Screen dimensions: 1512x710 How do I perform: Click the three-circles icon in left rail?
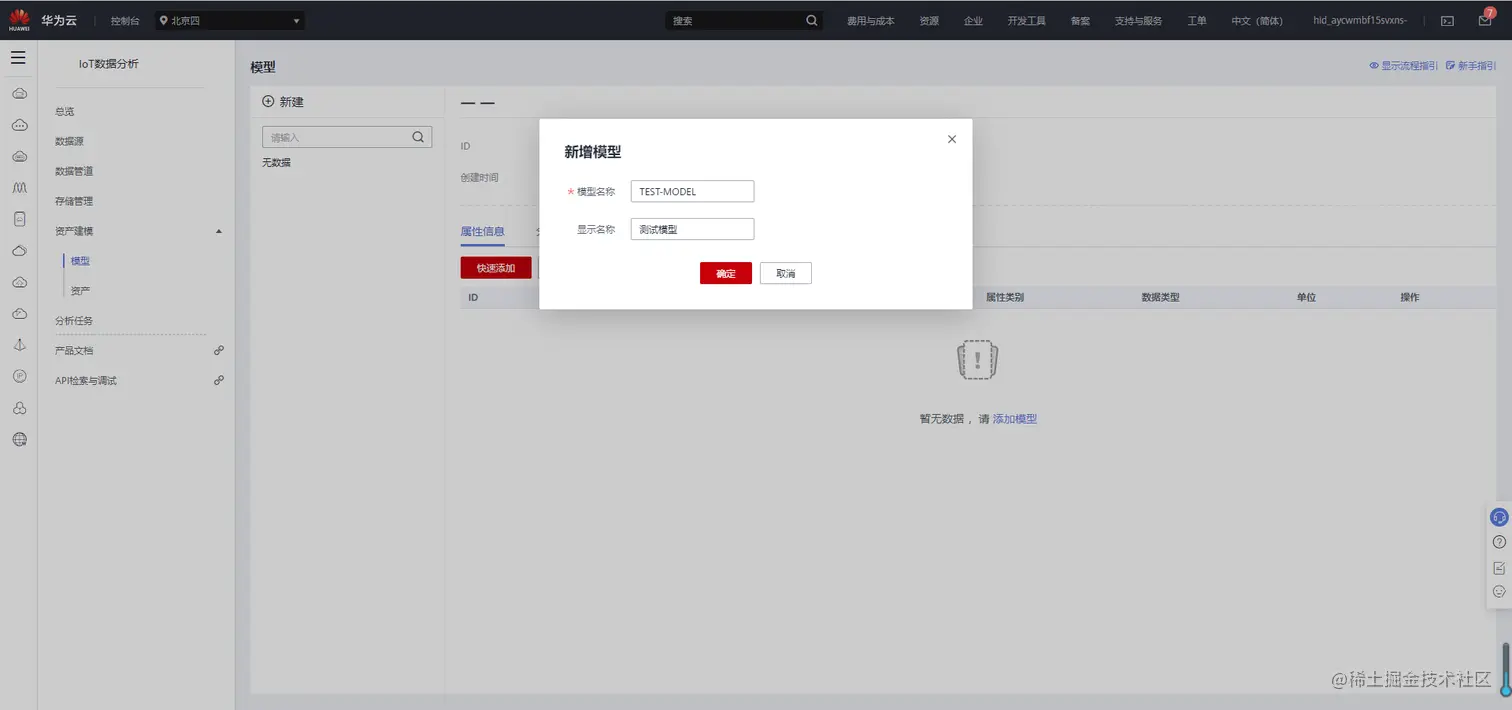[19, 408]
